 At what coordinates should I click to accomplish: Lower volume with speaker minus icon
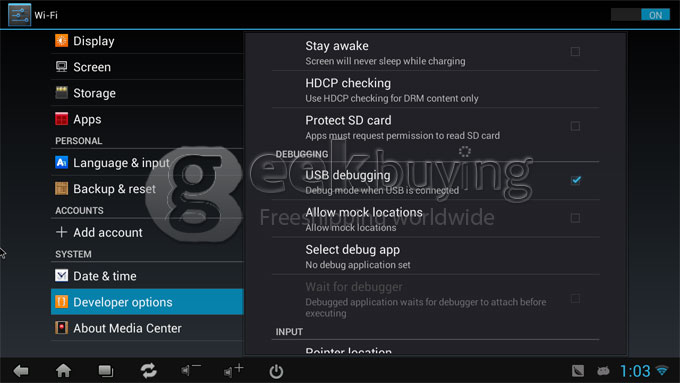point(190,370)
